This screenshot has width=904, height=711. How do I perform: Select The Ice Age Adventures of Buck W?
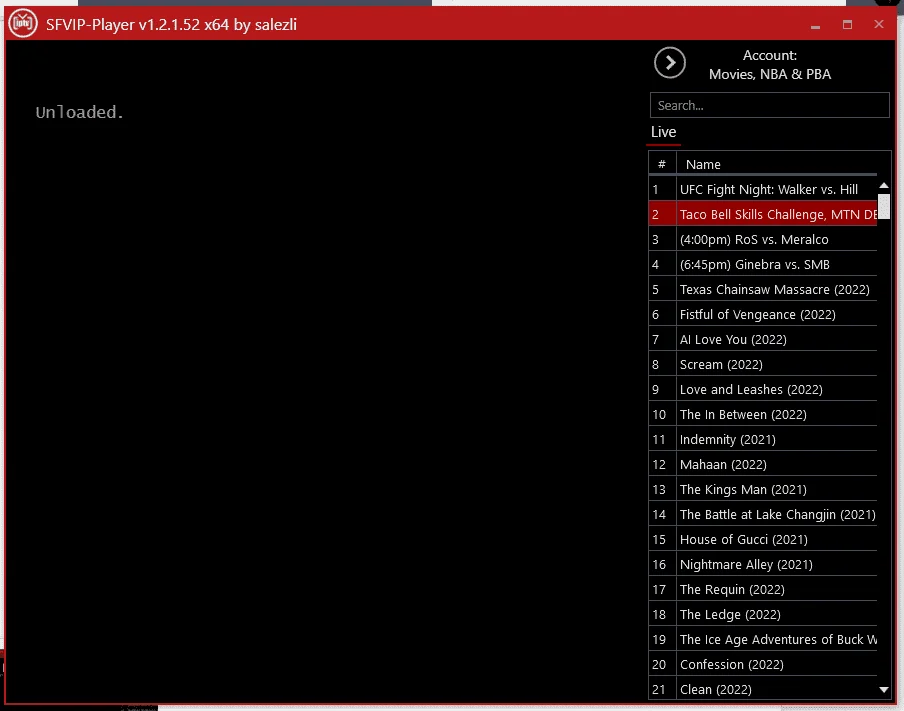763,639
